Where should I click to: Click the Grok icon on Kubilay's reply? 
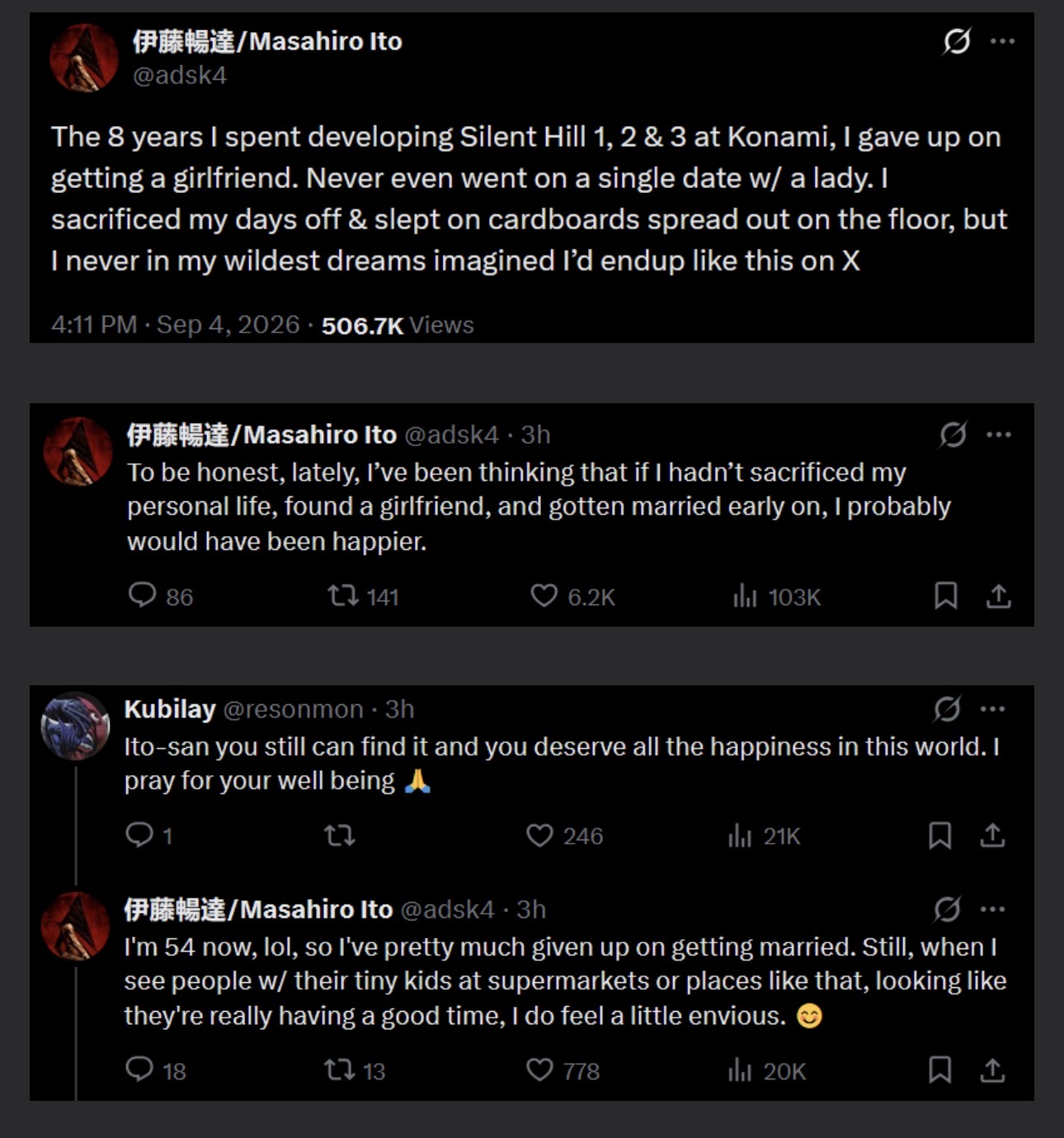point(947,708)
